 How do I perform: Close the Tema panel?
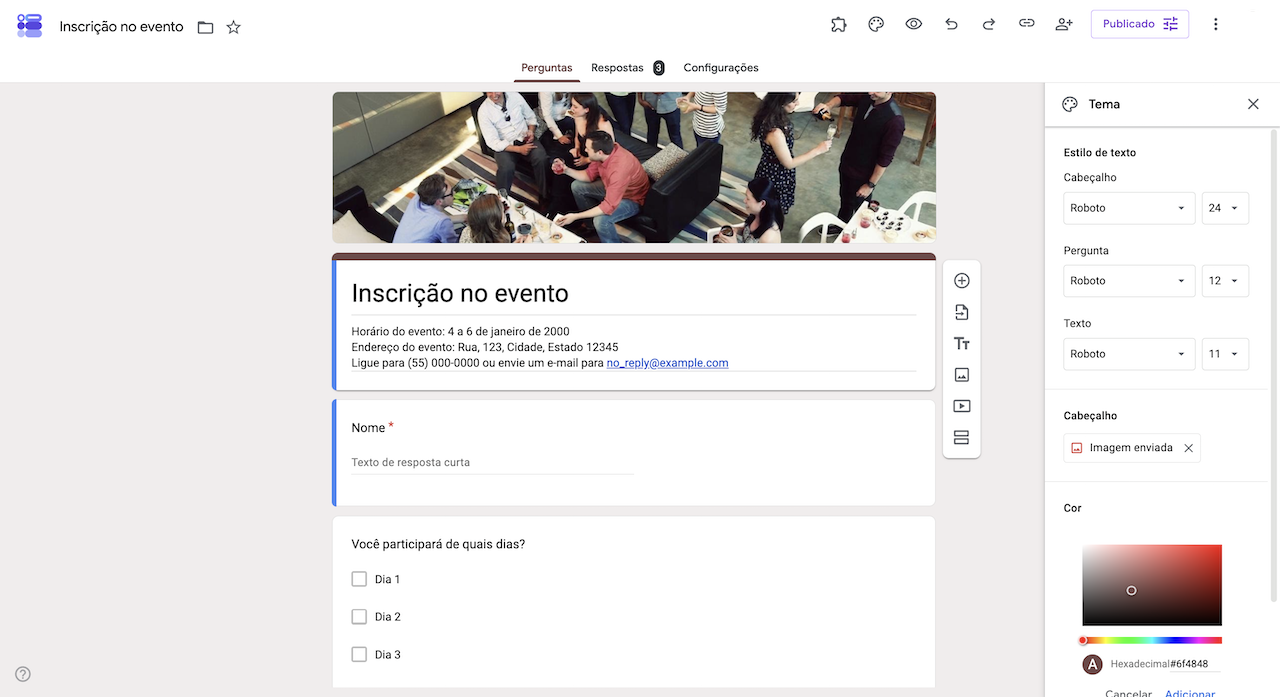[x=1253, y=104]
